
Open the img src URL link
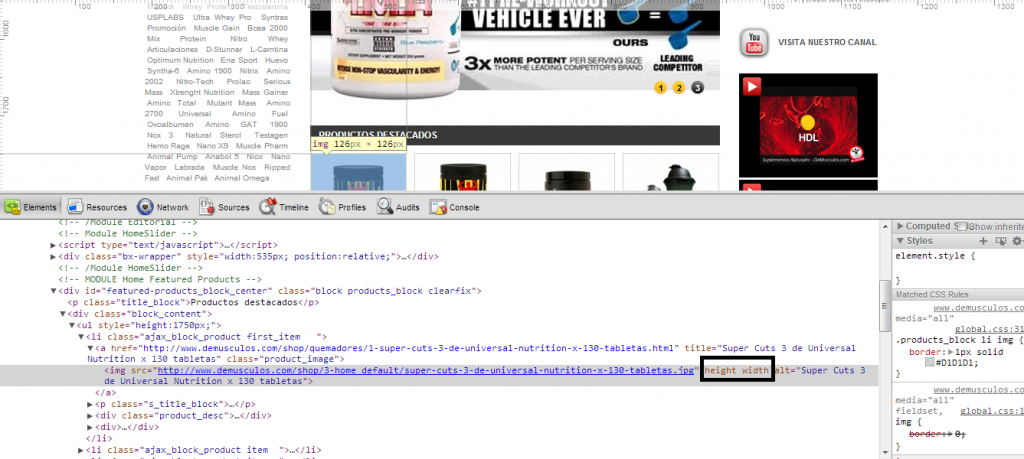[426, 371]
